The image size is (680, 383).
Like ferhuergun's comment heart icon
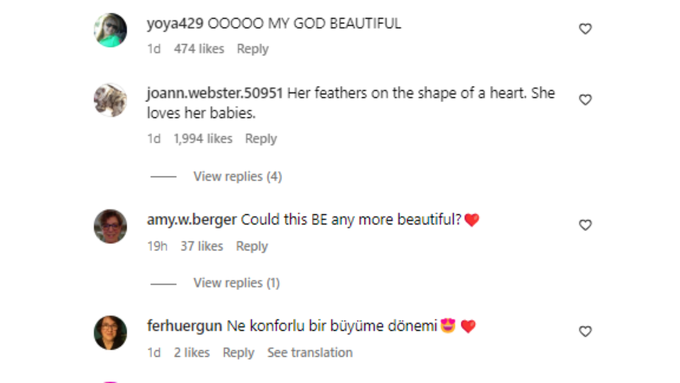pyautogui.click(x=585, y=331)
